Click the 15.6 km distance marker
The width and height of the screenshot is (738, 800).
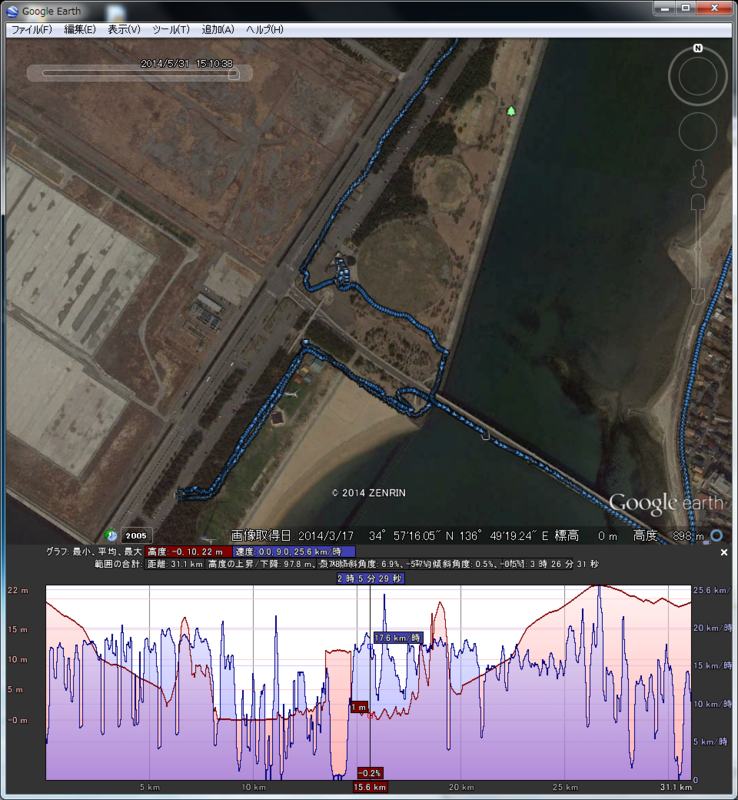[x=370, y=787]
